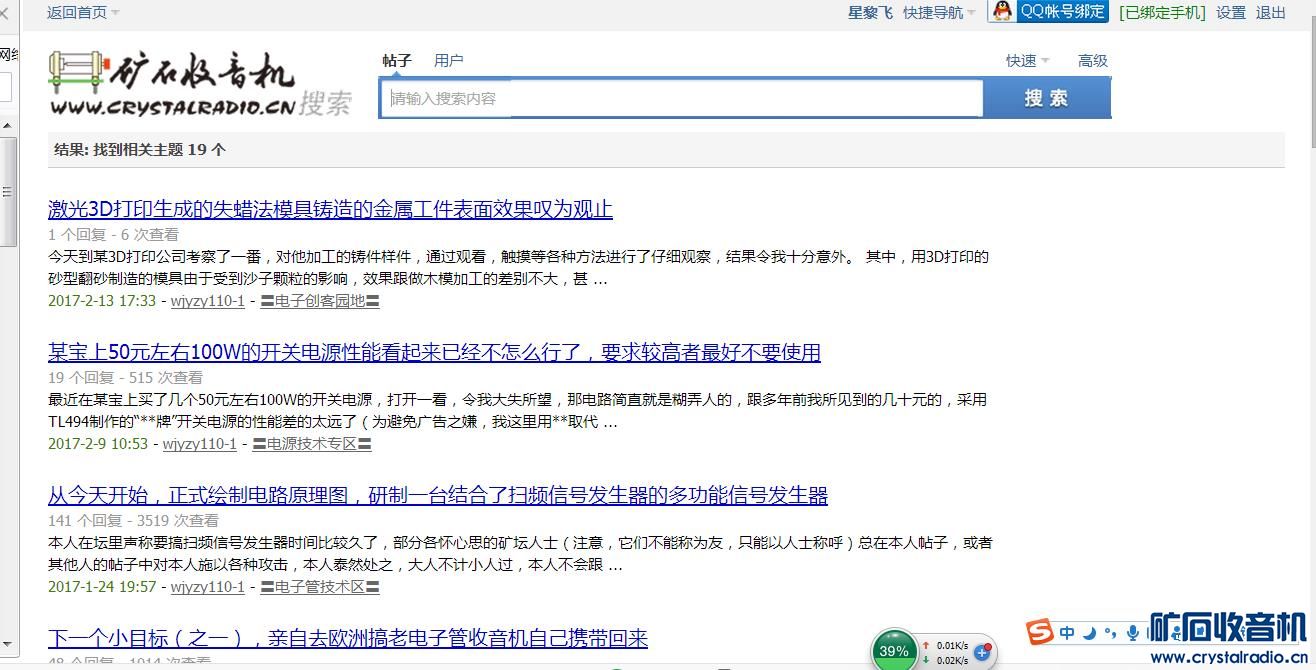The height and width of the screenshot is (670, 1316).
Task: Switch to the 用户 search tab
Action: (449, 61)
